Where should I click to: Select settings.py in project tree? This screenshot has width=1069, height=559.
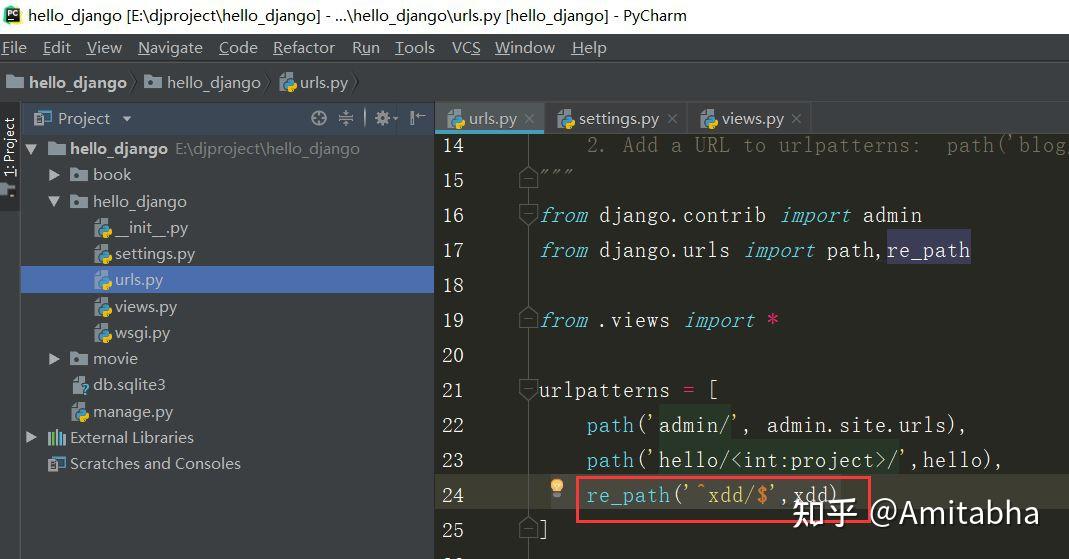point(155,254)
